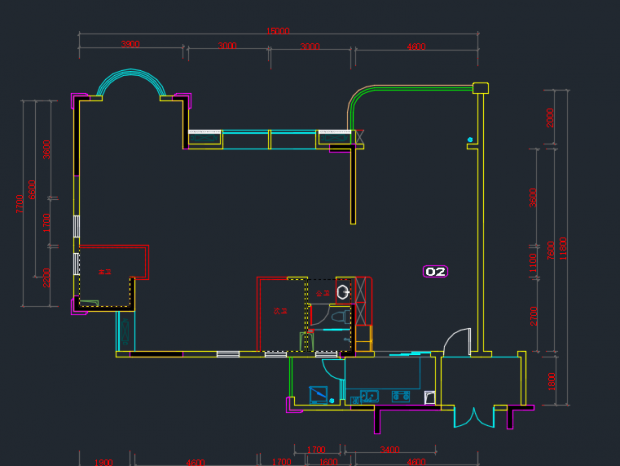The image size is (620, 466).
Task: Click the 11800 vertical dimension text
Action: point(564,250)
